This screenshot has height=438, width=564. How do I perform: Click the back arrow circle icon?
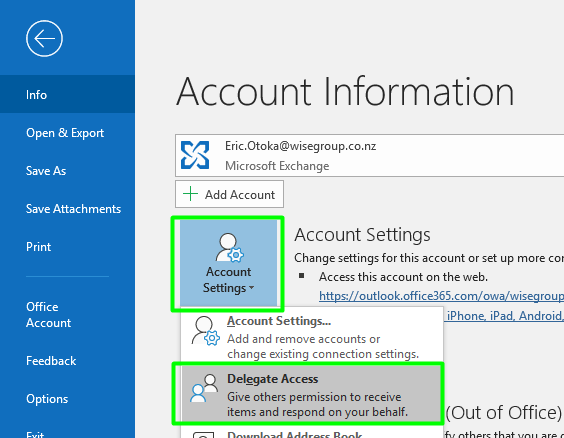[44, 38]
